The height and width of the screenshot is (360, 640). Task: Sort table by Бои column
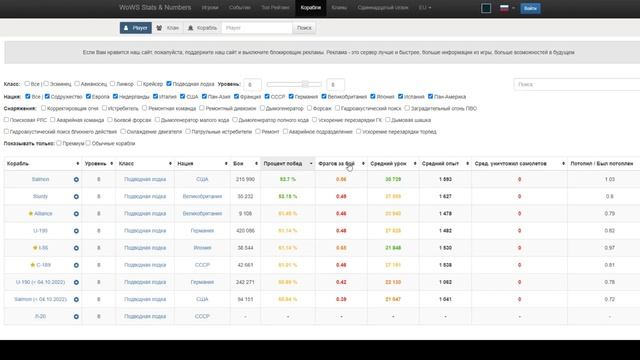click(x=245, y=164)
